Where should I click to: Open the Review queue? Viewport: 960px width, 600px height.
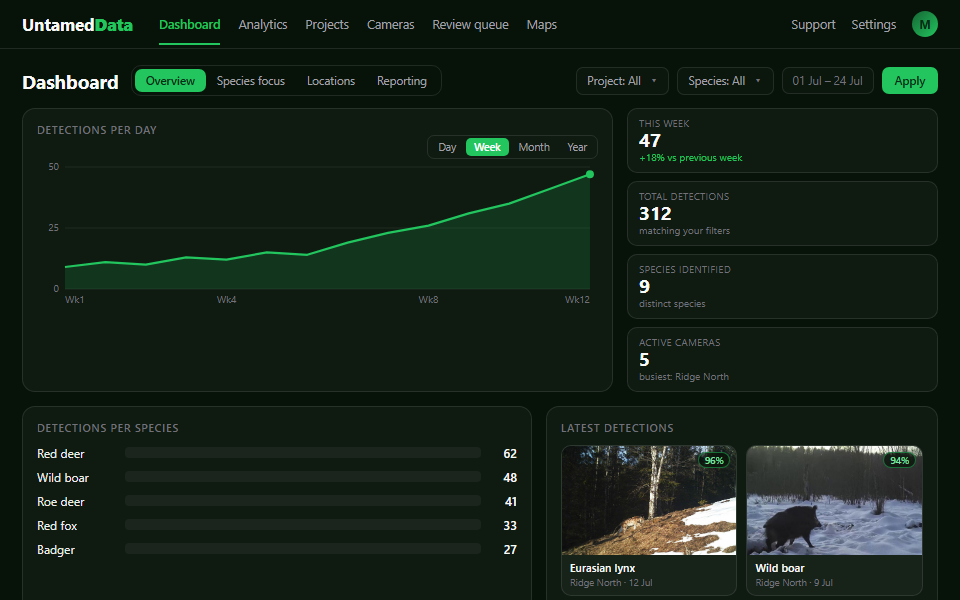pyautogui.click(x=470, y=24)
